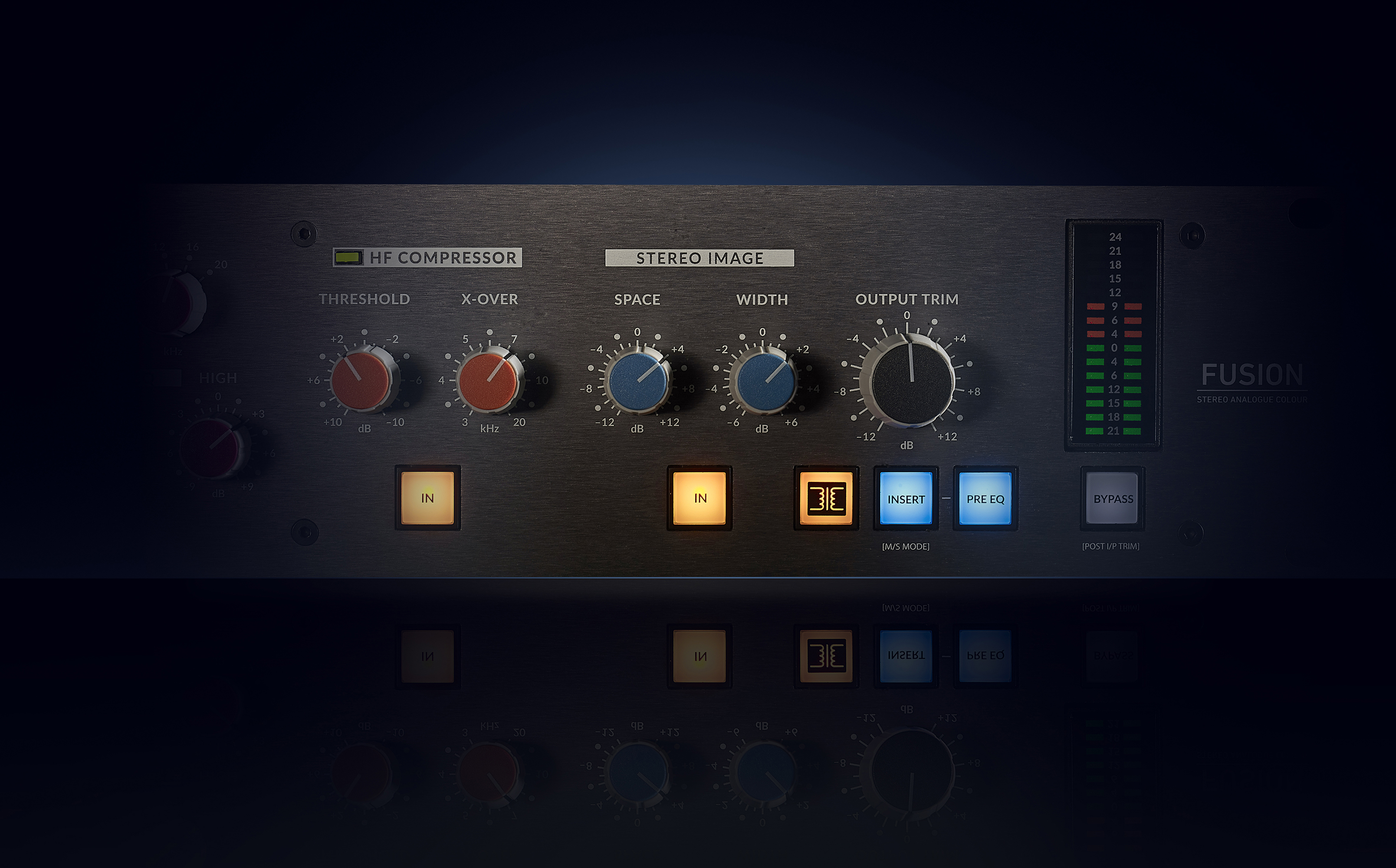The width and height of the screenshot is (1396, 868).
Task: Click the POST I/P TRIM label under BYPASS
Action: (x=1111, y=546)
